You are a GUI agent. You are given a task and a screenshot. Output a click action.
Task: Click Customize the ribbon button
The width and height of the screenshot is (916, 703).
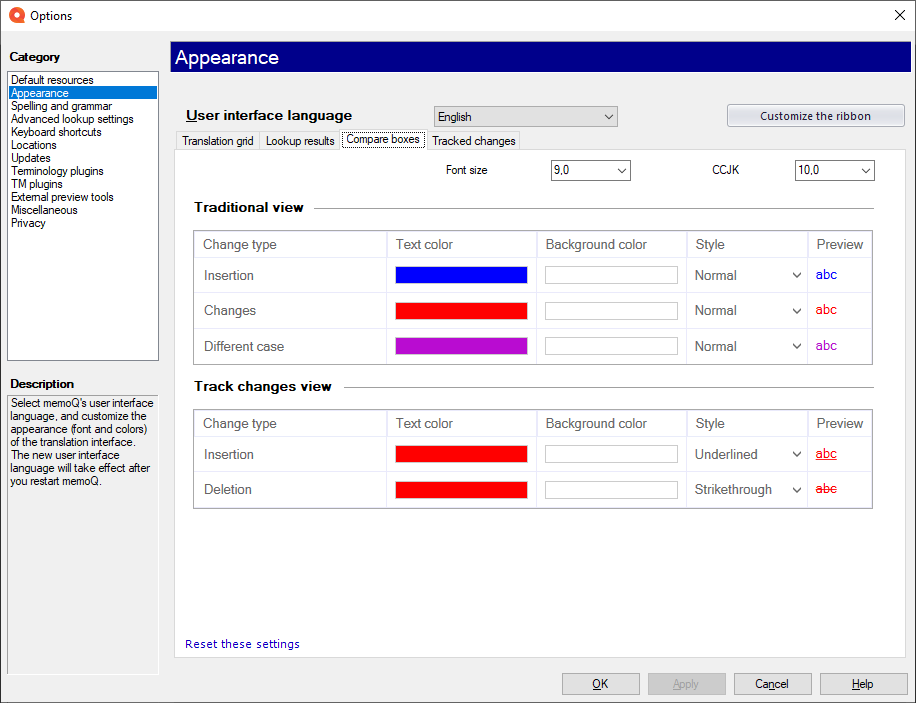pos(815,116)
